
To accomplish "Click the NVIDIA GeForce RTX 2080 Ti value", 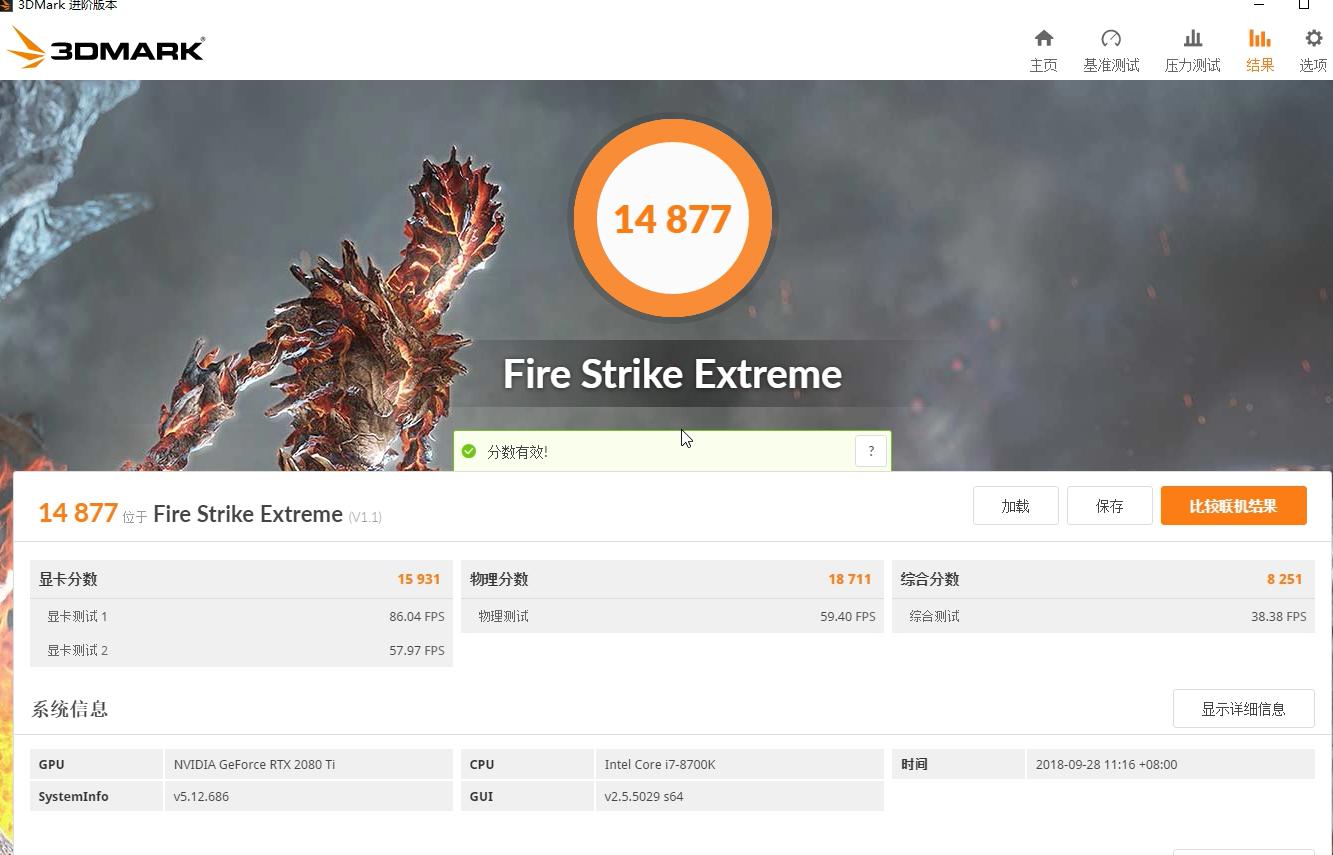I will point(254,764).
